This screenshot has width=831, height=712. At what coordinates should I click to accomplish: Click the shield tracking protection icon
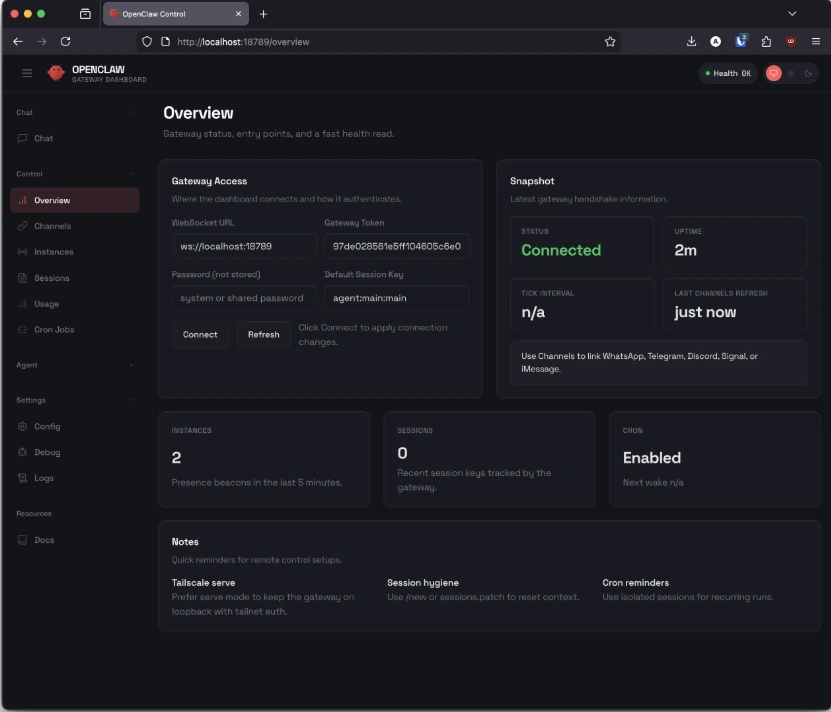[x=147, y=41]
